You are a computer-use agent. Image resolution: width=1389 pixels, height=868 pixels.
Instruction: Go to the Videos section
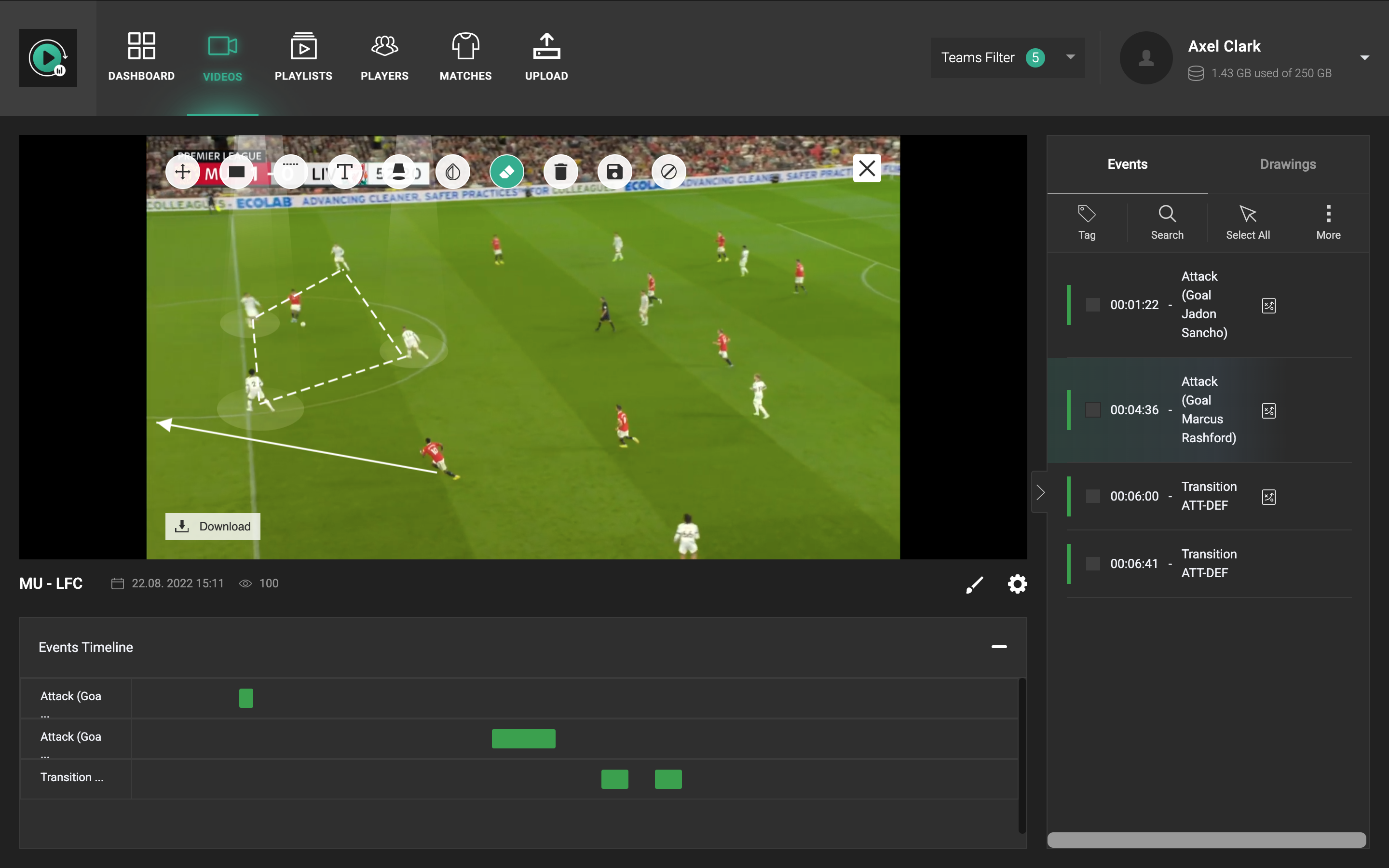click(x=222, y=57)
